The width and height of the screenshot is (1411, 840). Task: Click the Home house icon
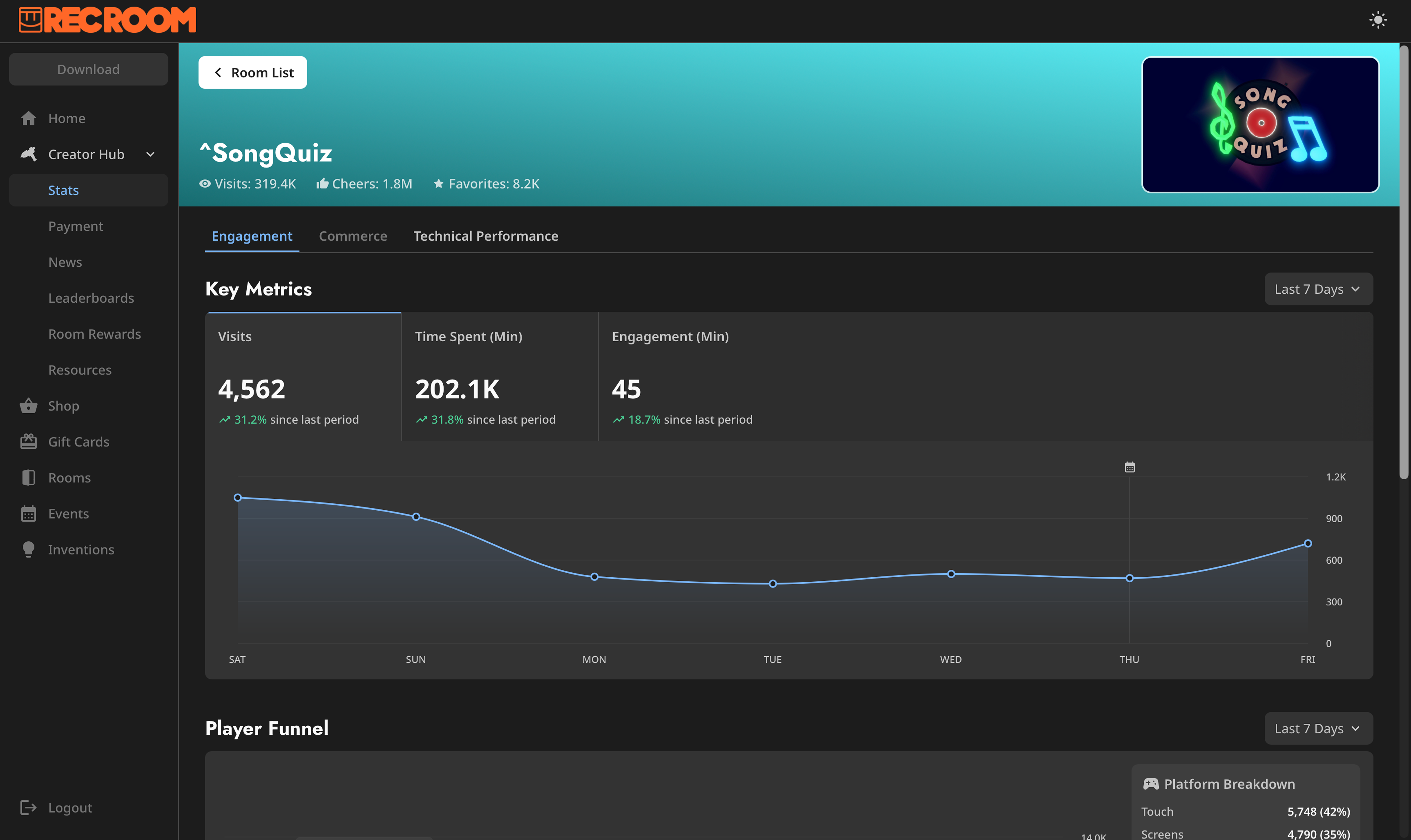point(28,118)
